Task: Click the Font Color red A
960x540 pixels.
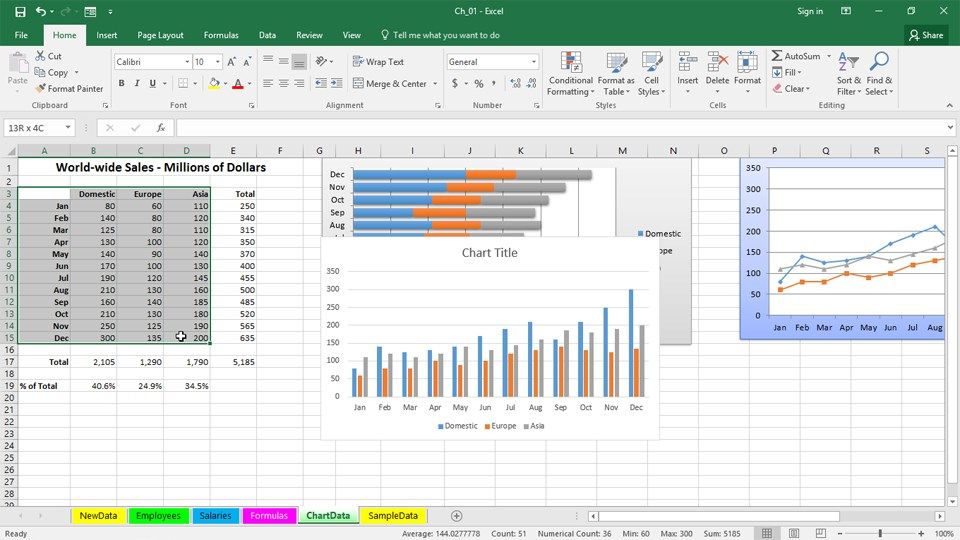Action: click(x=238, y=83)
